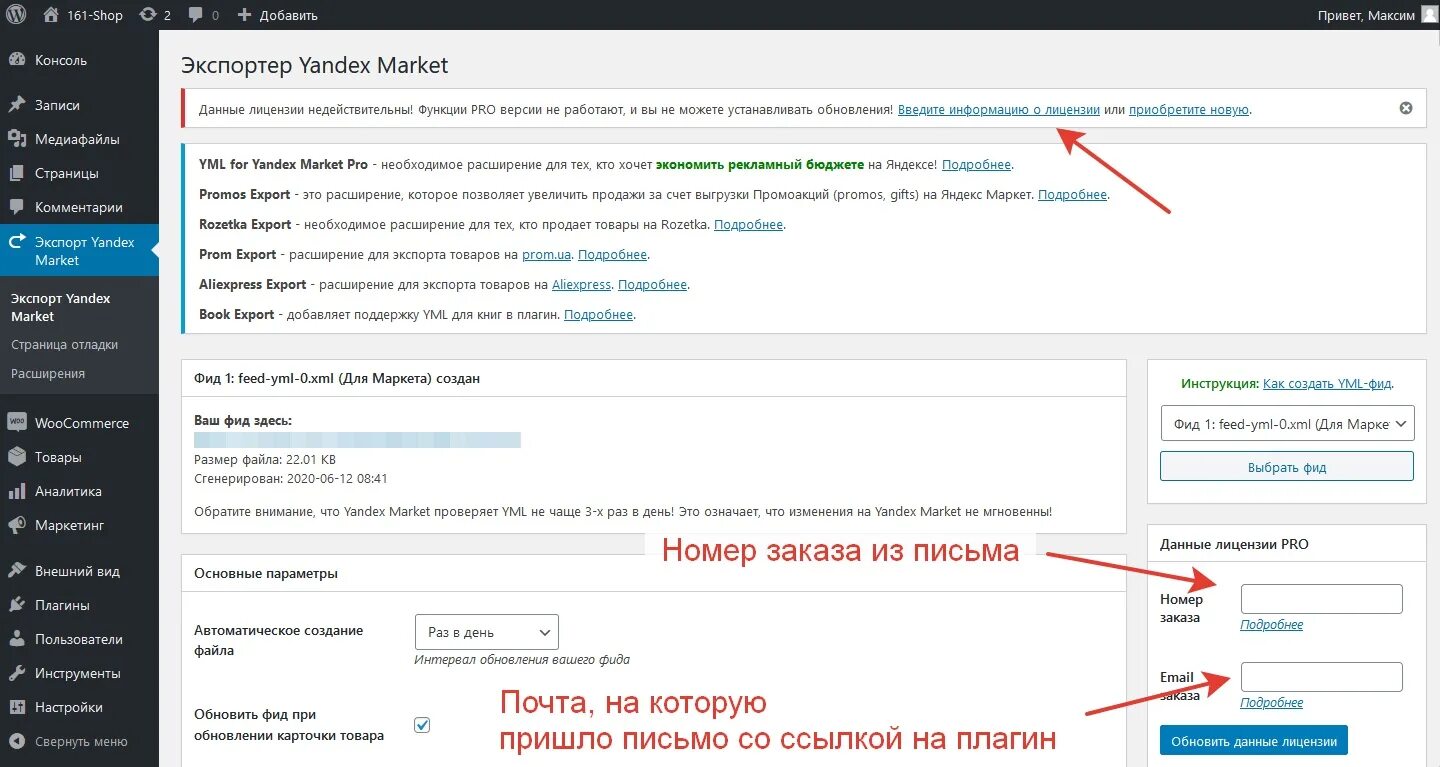The width and height of the screenshot is (1440, 767).
Task: Open Плагины menu label
Action: point(62,605)
